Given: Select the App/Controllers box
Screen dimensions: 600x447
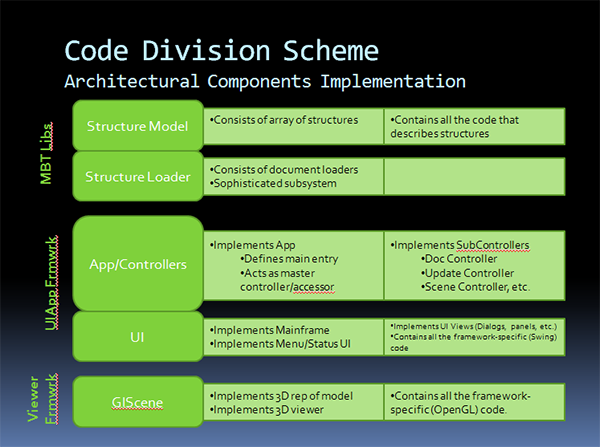Looking at the screenshot, I should (138, 264).
